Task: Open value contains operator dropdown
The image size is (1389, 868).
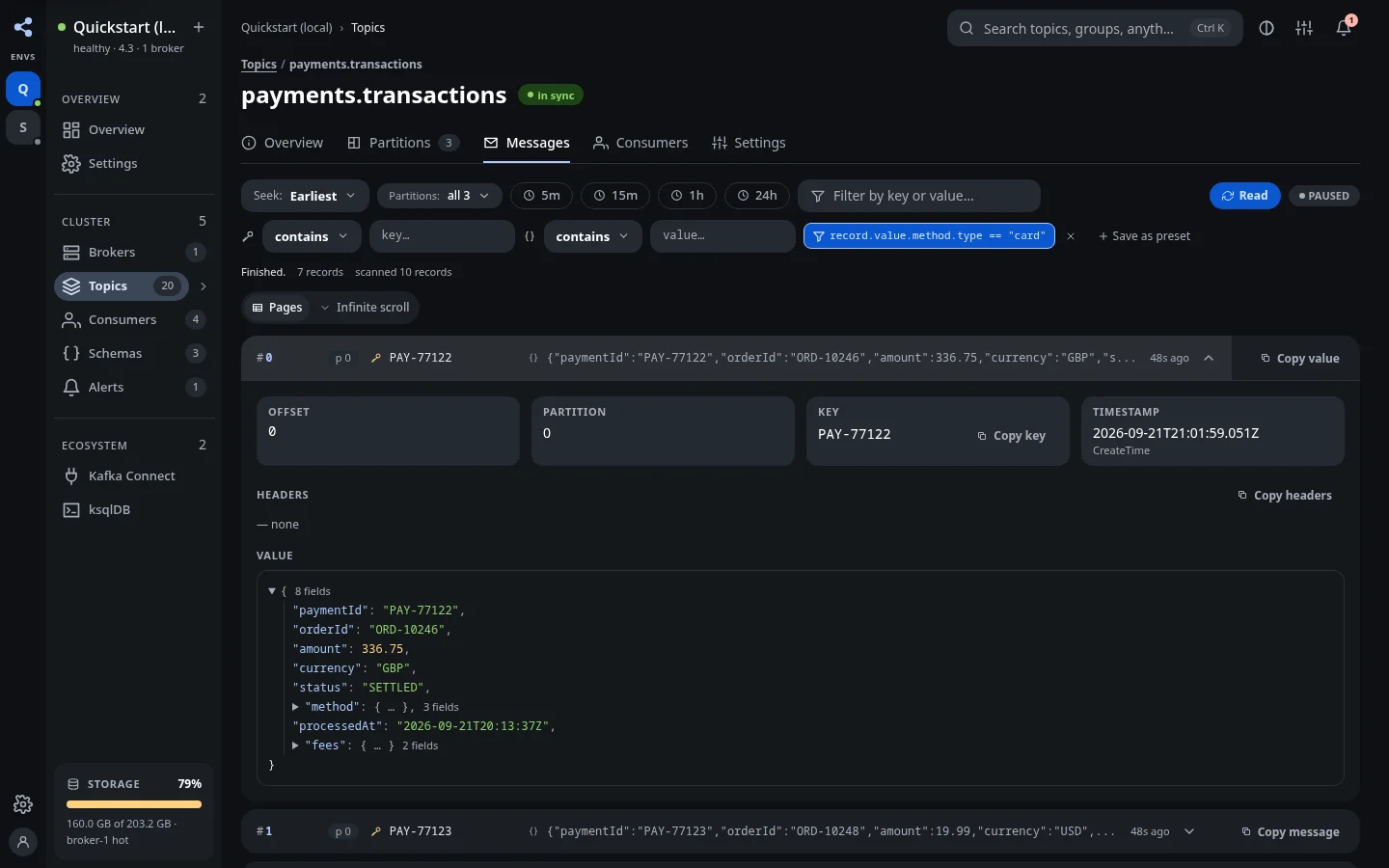Action: [592, 236]
